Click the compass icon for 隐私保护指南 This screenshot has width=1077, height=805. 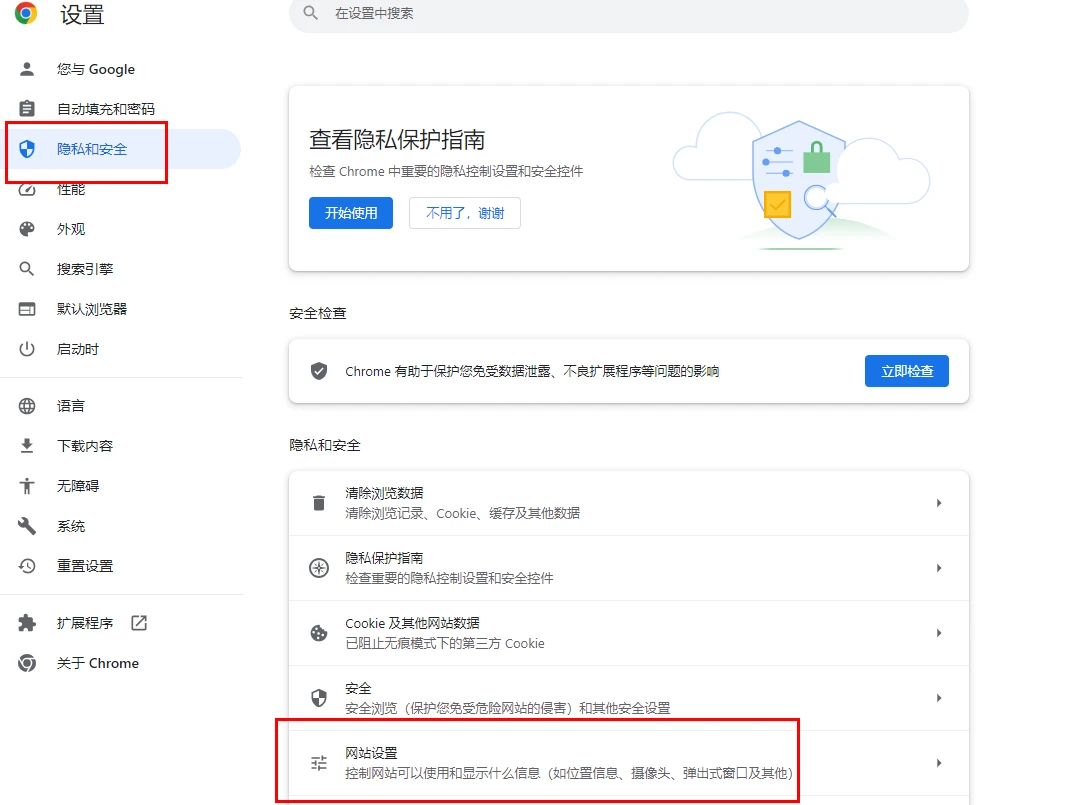pos(319,568)
